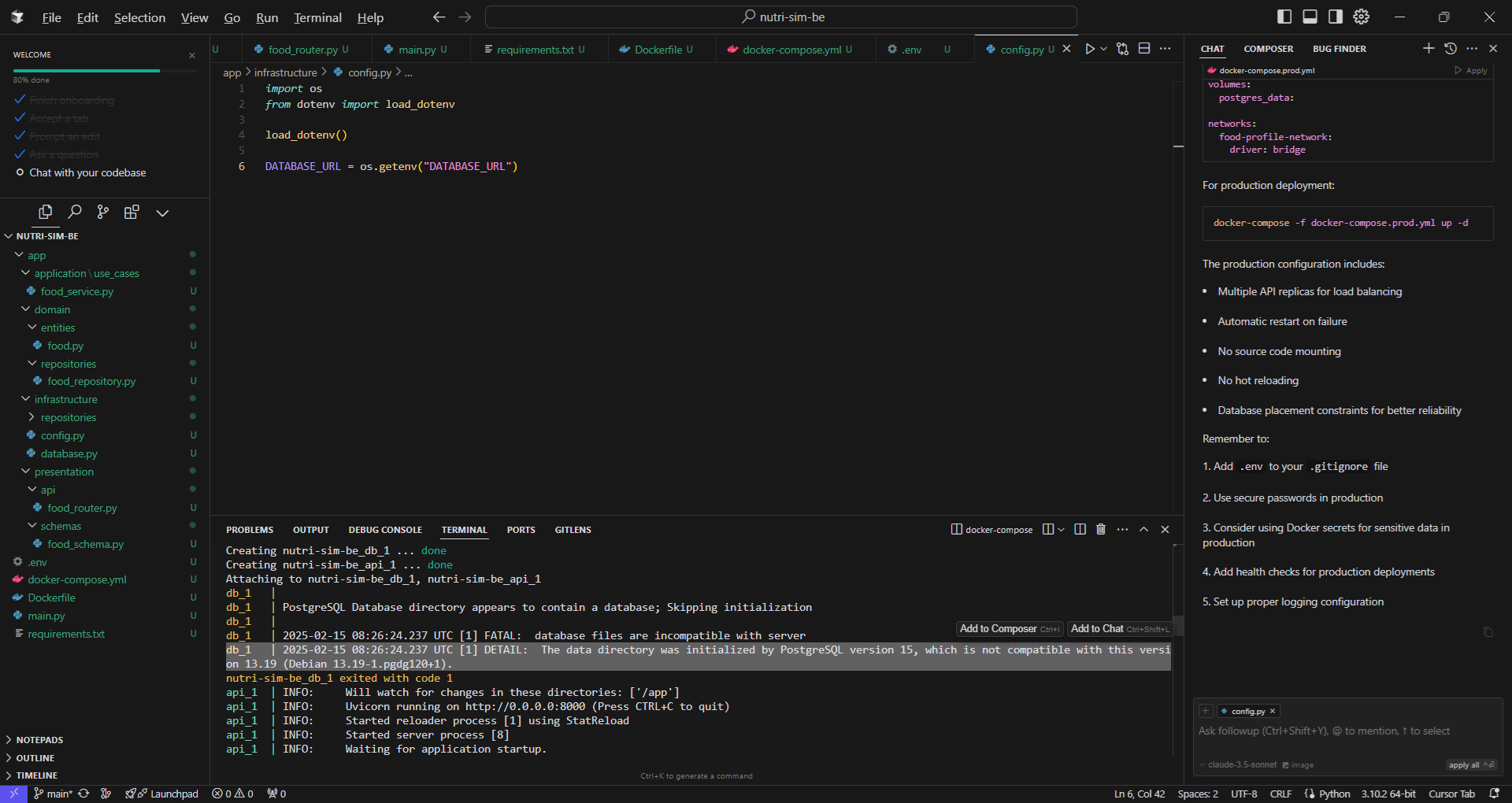Maximize the terminal panel caret

point(1144,529)
